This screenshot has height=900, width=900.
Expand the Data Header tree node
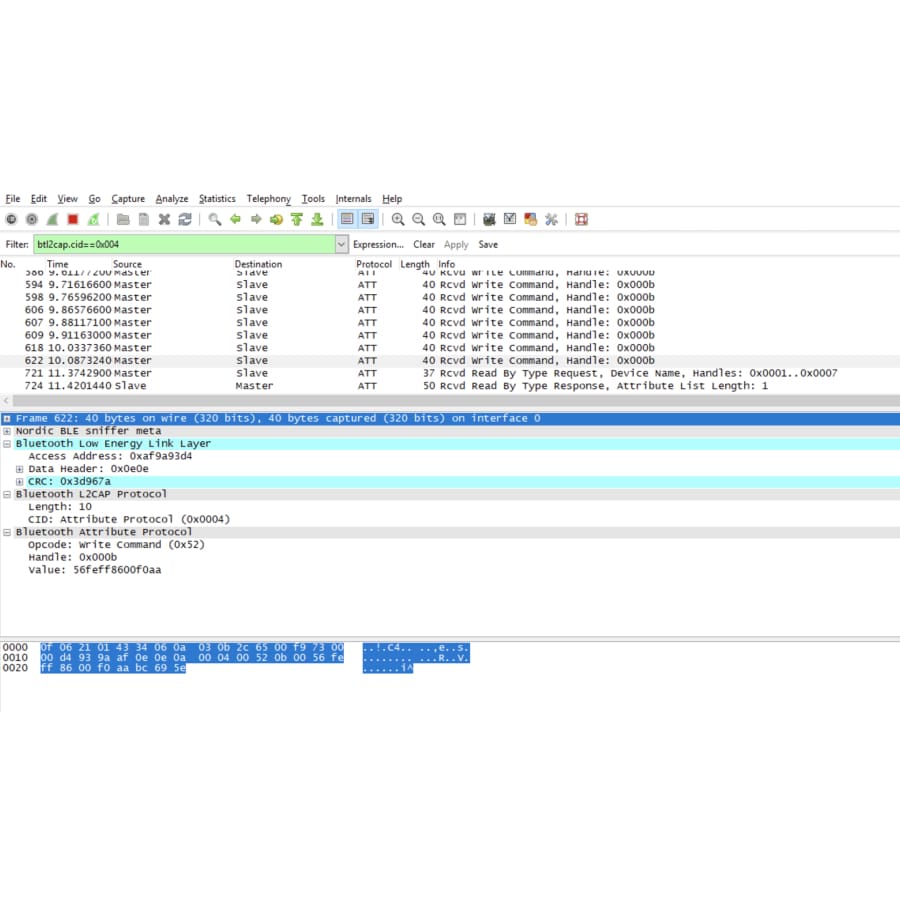pos(19,469)
